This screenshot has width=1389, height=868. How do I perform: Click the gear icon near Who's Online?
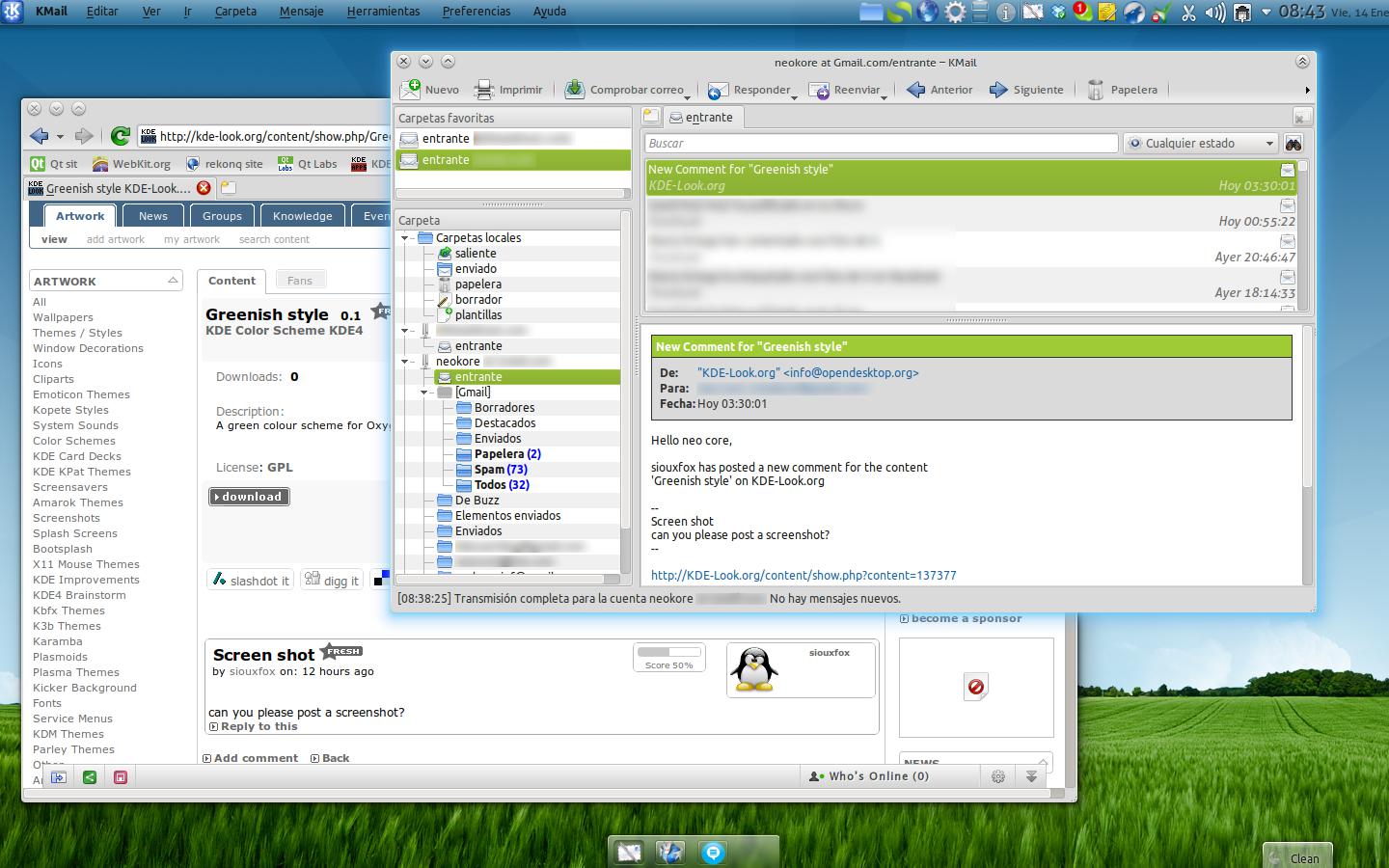(x=998, y=776)
